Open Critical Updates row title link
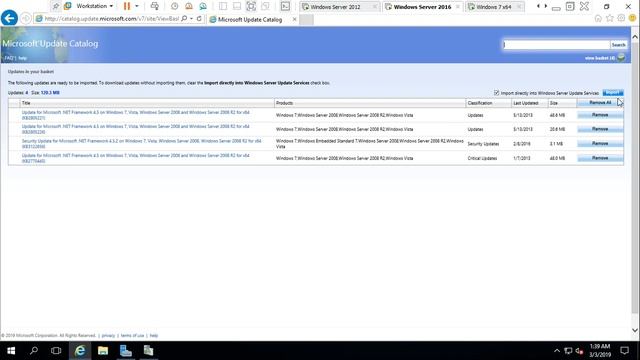 point(135,158)
